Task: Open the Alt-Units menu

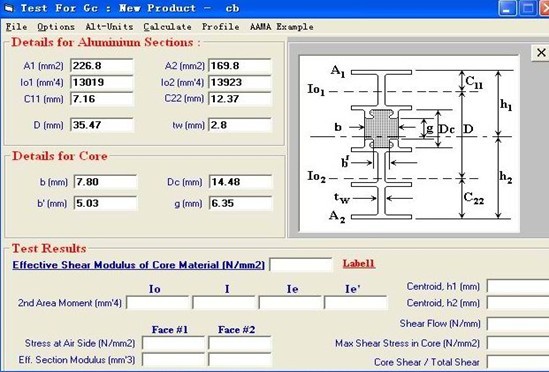Action: click(x=109, y=27)
